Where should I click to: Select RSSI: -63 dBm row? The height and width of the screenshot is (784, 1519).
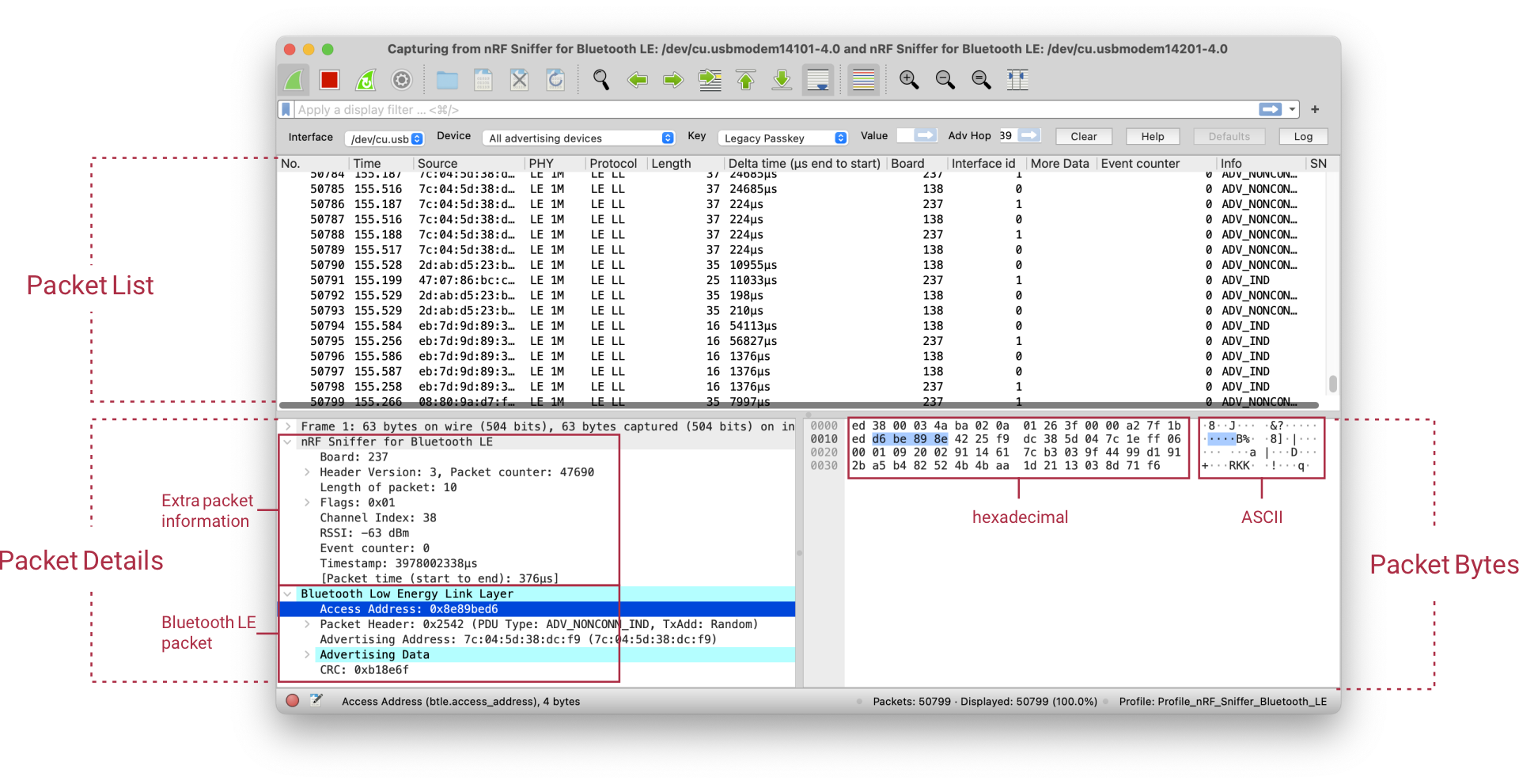pyautogui.click(x=536, y=533)
